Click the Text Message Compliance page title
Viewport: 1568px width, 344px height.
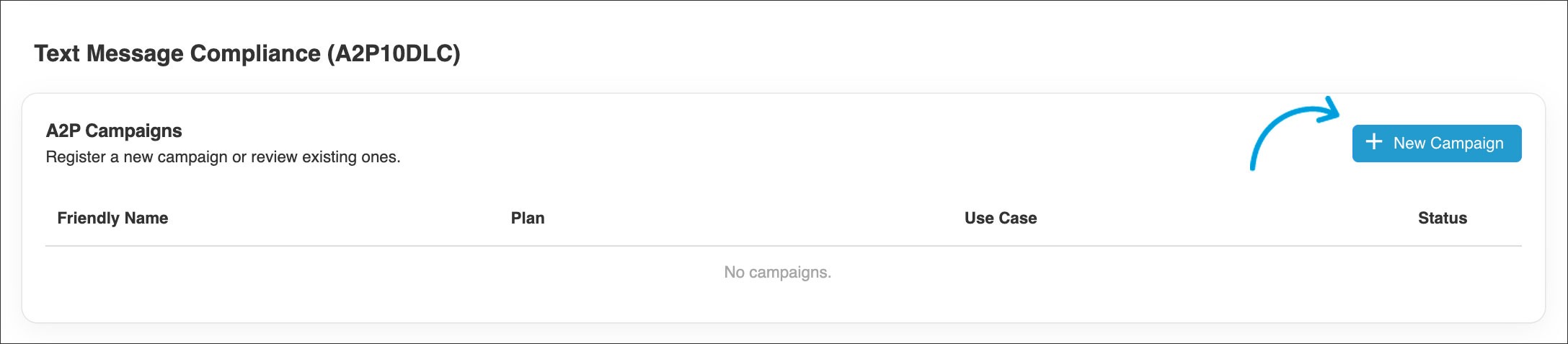pyautogui.click(x=247, y=54)
